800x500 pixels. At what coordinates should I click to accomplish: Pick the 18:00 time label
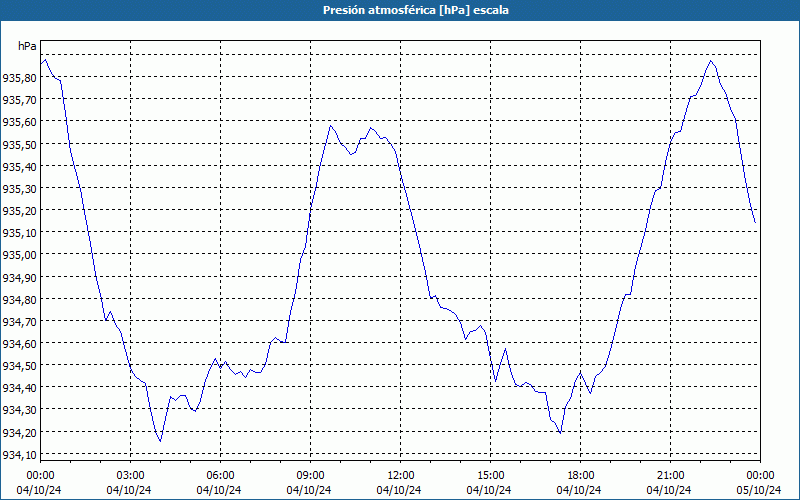(581, 475)
